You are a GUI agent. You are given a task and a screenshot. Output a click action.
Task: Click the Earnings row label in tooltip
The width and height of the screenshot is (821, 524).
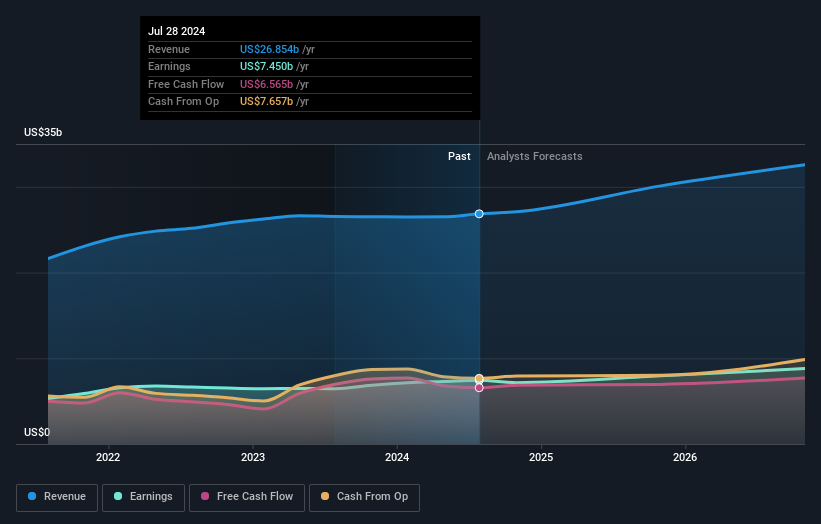click(x=169, y=66)
